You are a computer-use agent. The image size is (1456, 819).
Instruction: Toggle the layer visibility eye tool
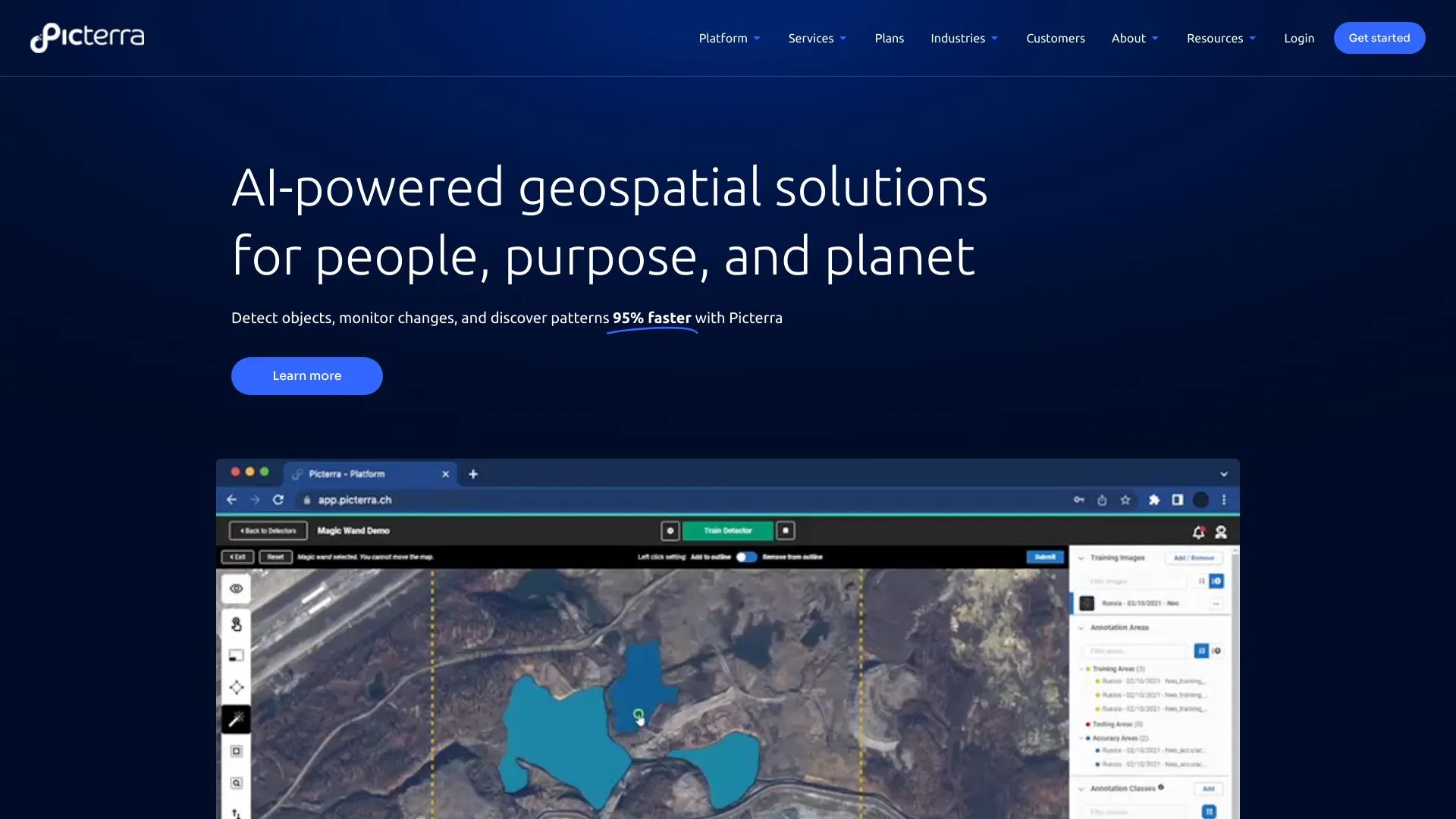point(235,588)
